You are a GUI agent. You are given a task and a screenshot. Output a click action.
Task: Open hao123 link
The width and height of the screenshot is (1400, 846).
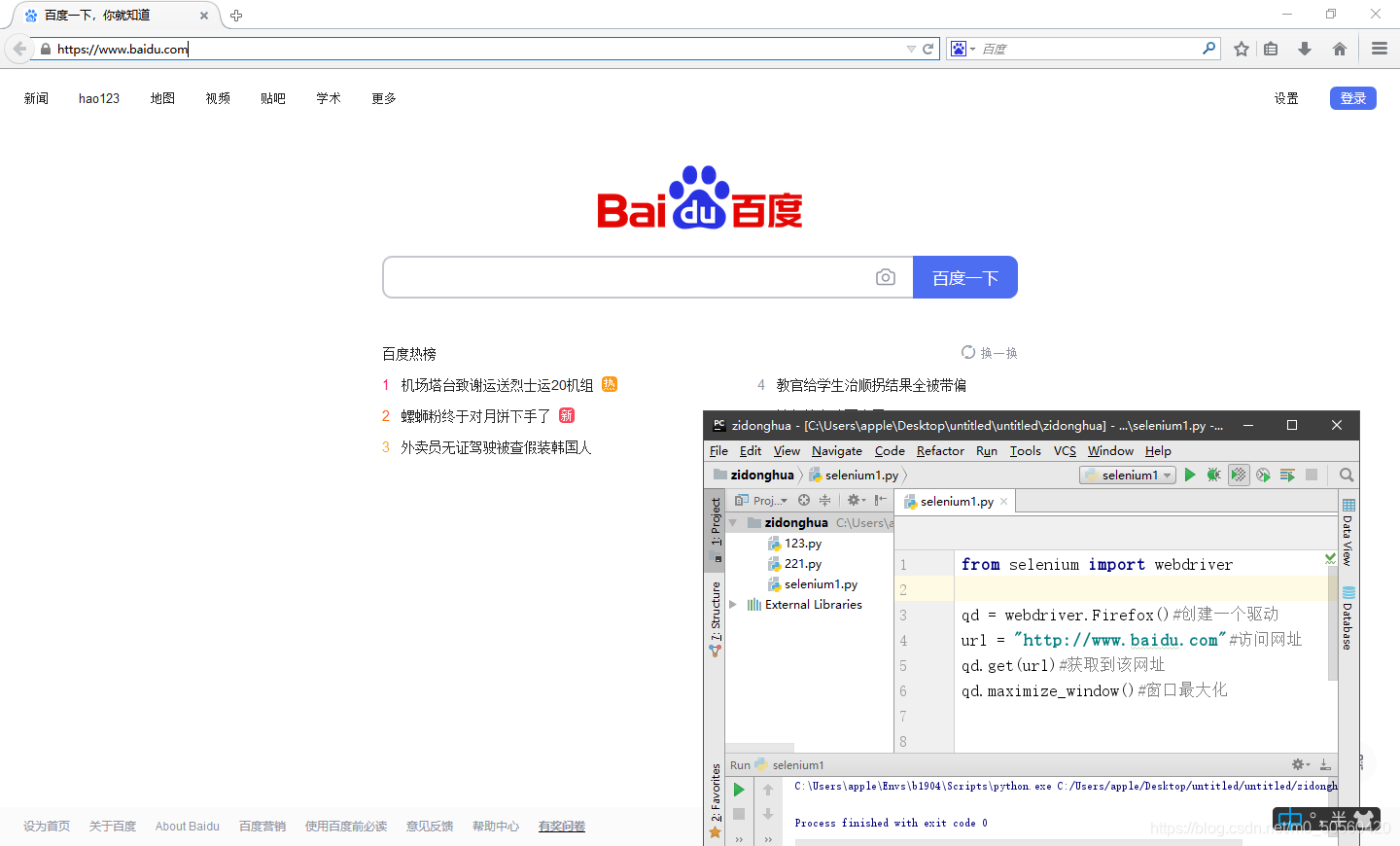point(99,98)
